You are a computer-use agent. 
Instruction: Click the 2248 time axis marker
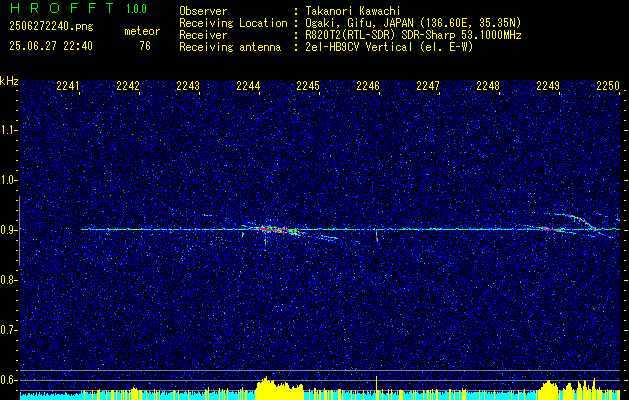click(488, 86)
